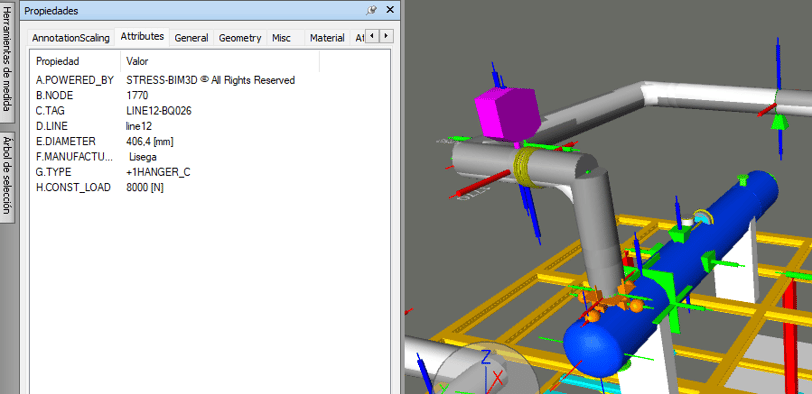Select the magenta cube in 3D view
Image resolution: width=812 pixels, height=394 pixels.
[508, 115]
